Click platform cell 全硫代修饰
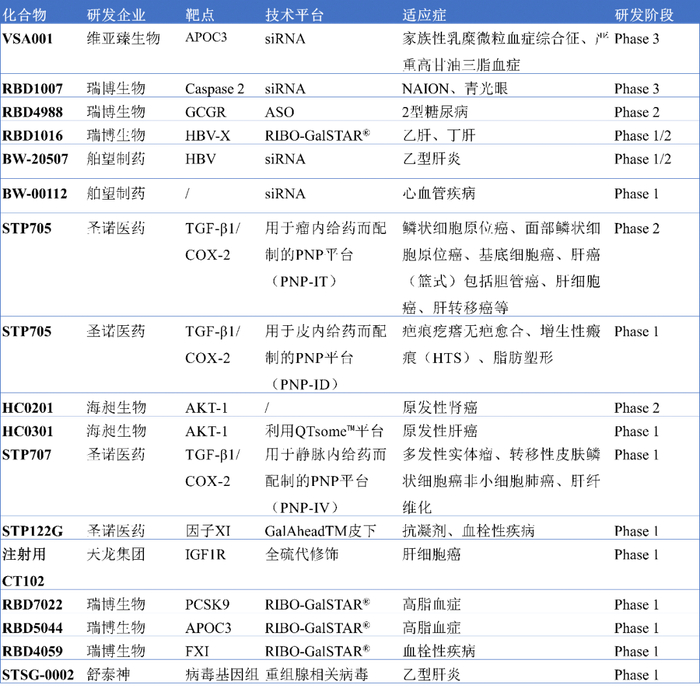 [x=302, y=554]
